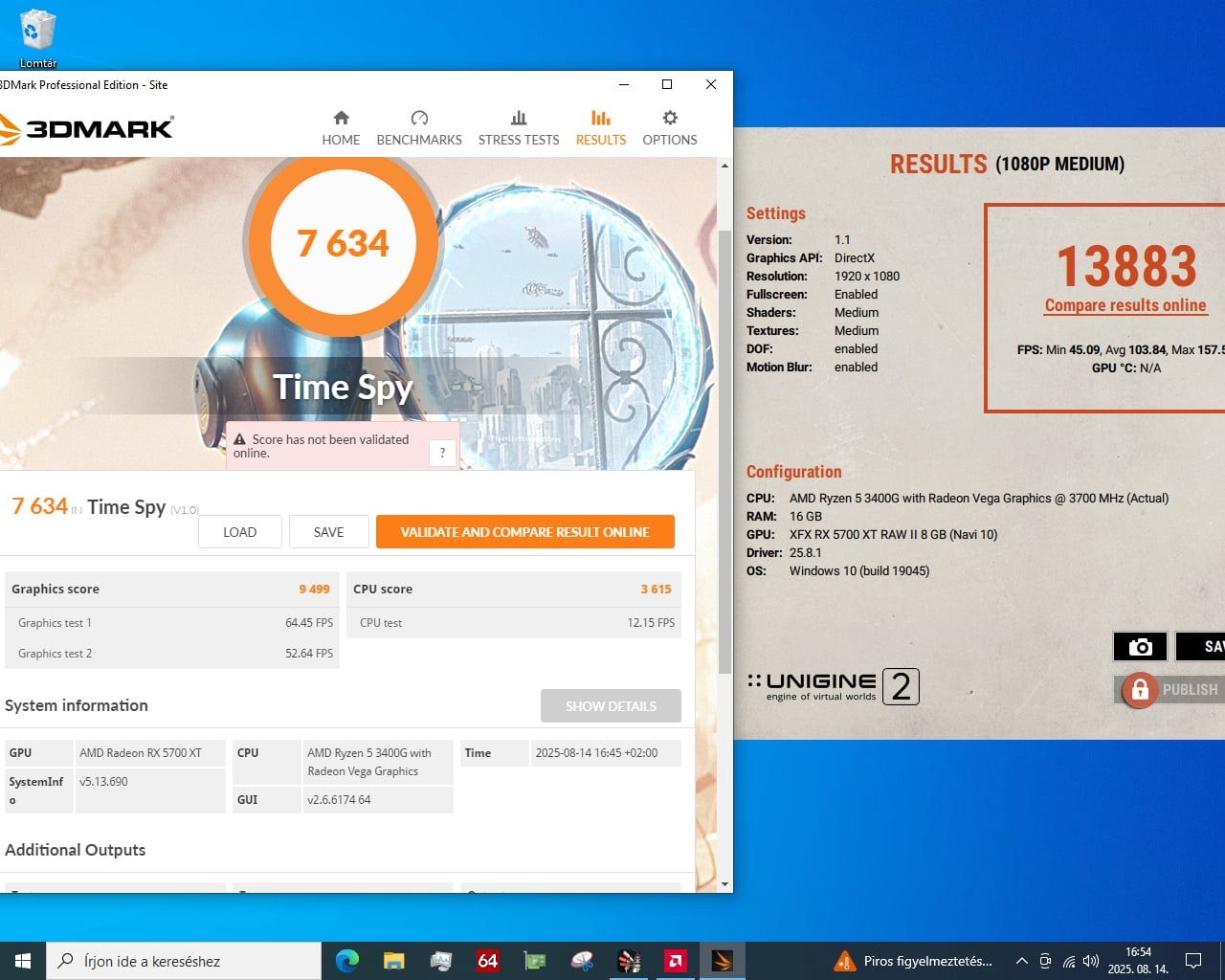Open the green graphics card taskbar icon
1225x980 pixels.
pyautogui.click(x=535, y=961)
